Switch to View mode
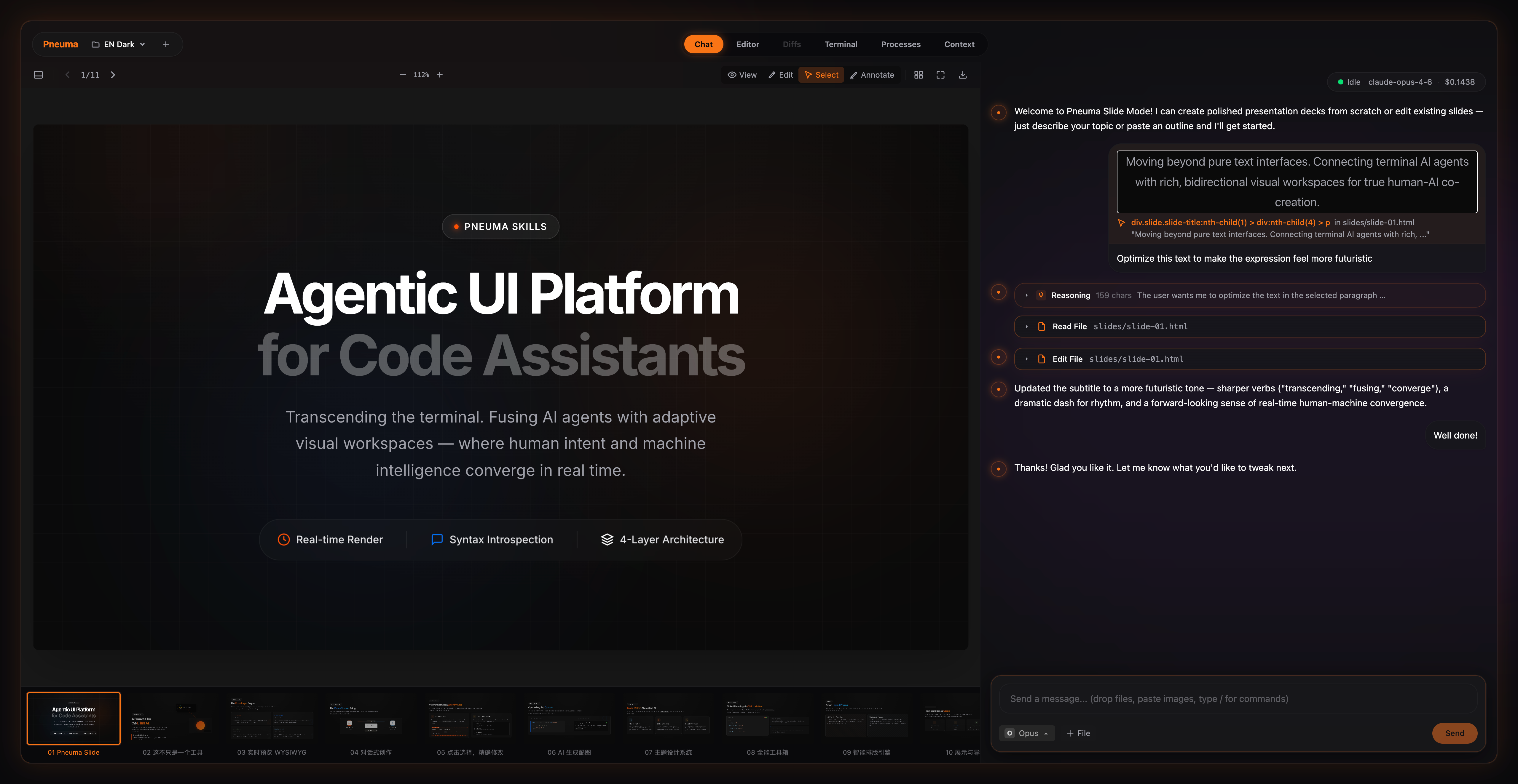Viewport: 1518px width, 784px height. 742,75
